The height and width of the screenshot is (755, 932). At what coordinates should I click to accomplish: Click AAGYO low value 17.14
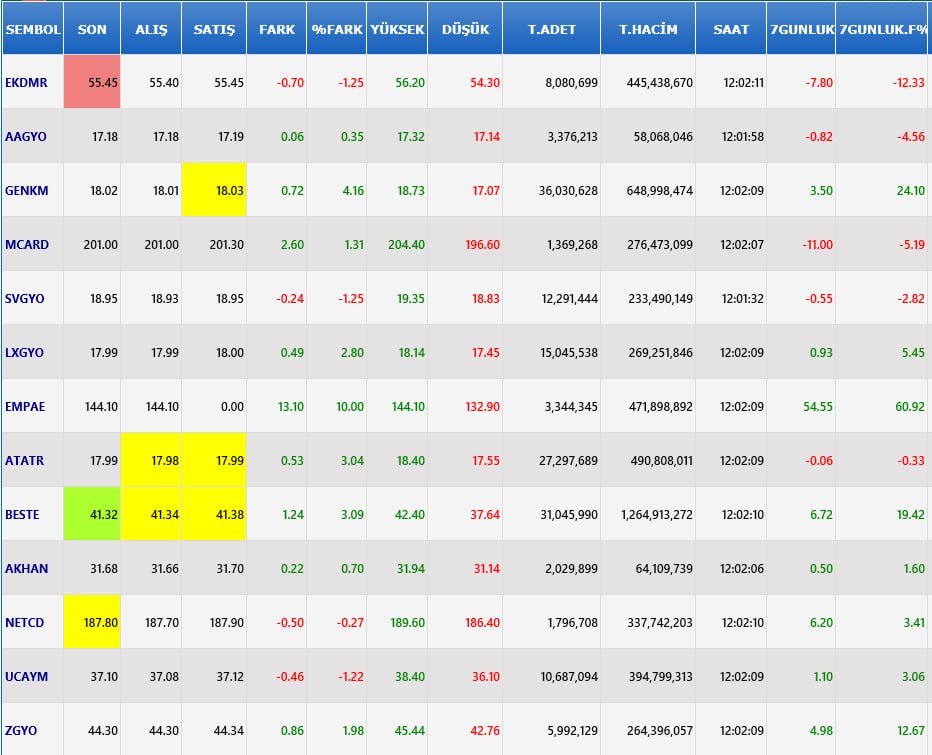pos(487,137)
